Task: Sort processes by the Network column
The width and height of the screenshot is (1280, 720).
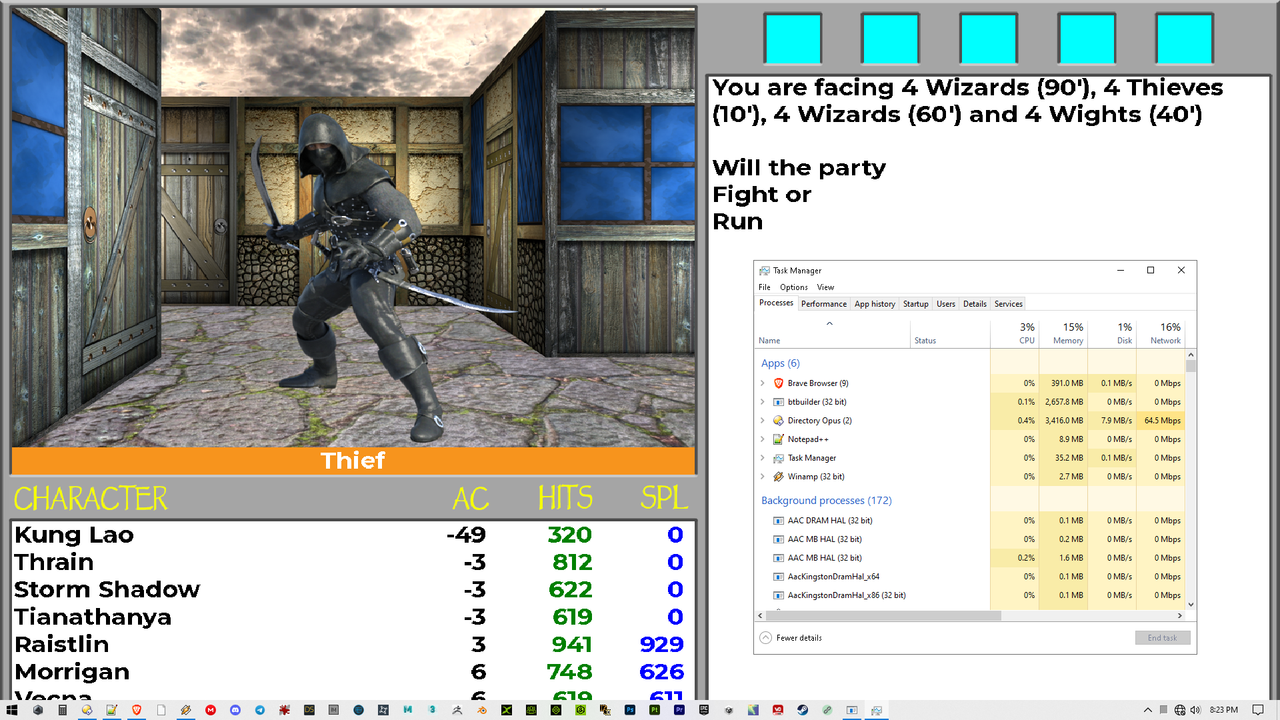Action: pos(1160,334)
